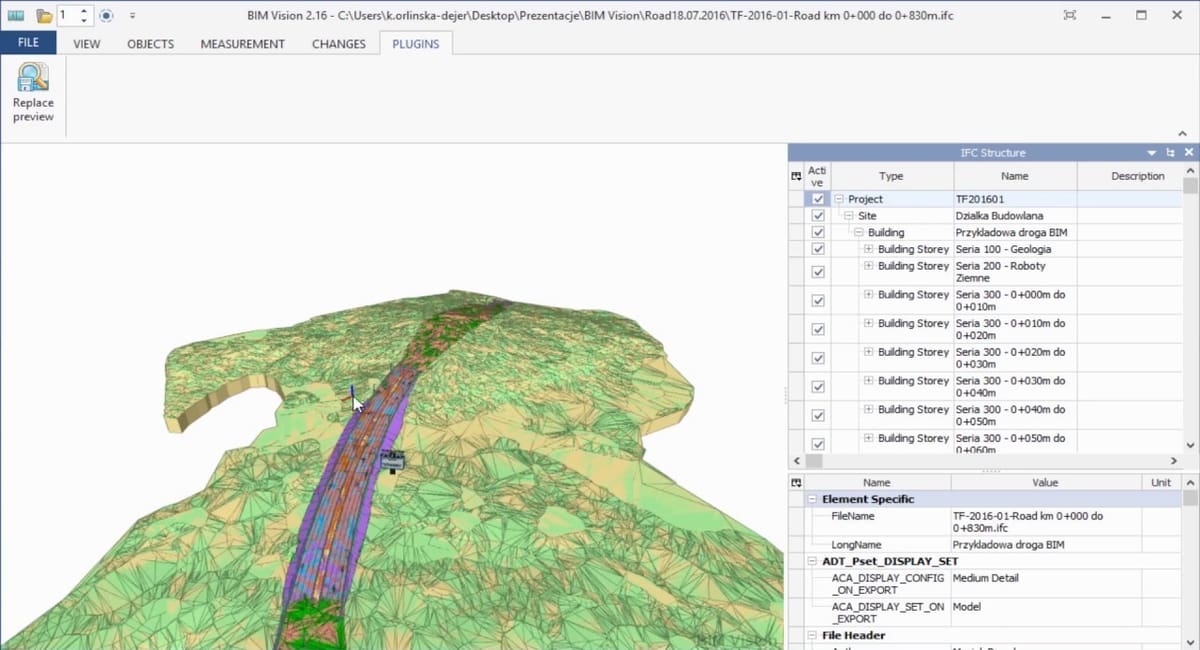The height and width of the screenshot is (650, 1200).
Task: Open a file using the folder icon
Action: pos(44,16)
